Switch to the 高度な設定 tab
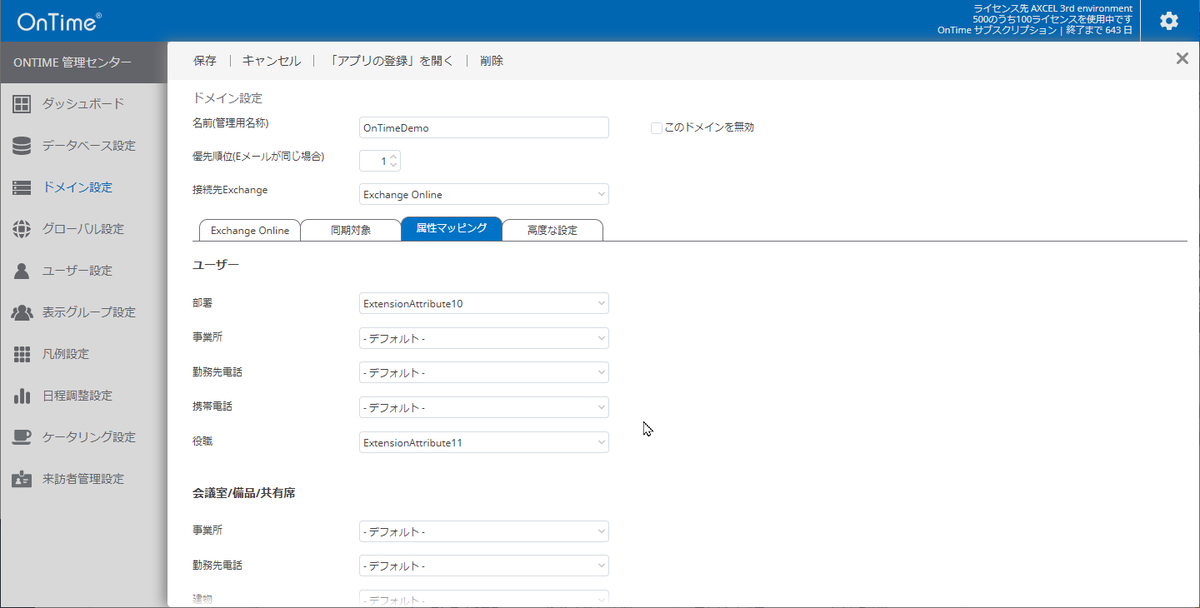This screenshot has height=608, width=1200. click(553, 230)
